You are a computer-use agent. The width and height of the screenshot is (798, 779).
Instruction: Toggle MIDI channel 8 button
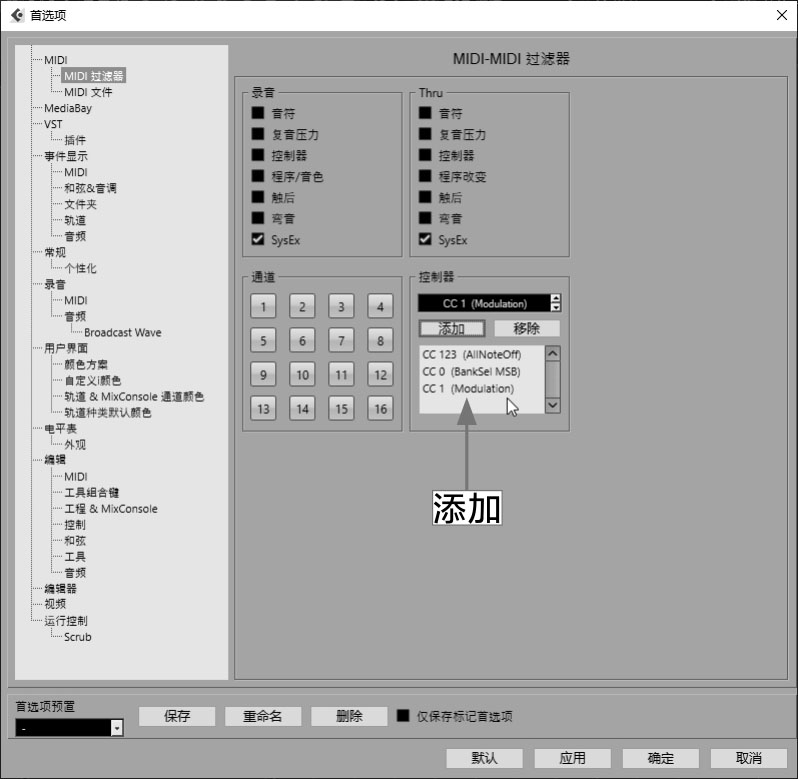click(381, 340)
